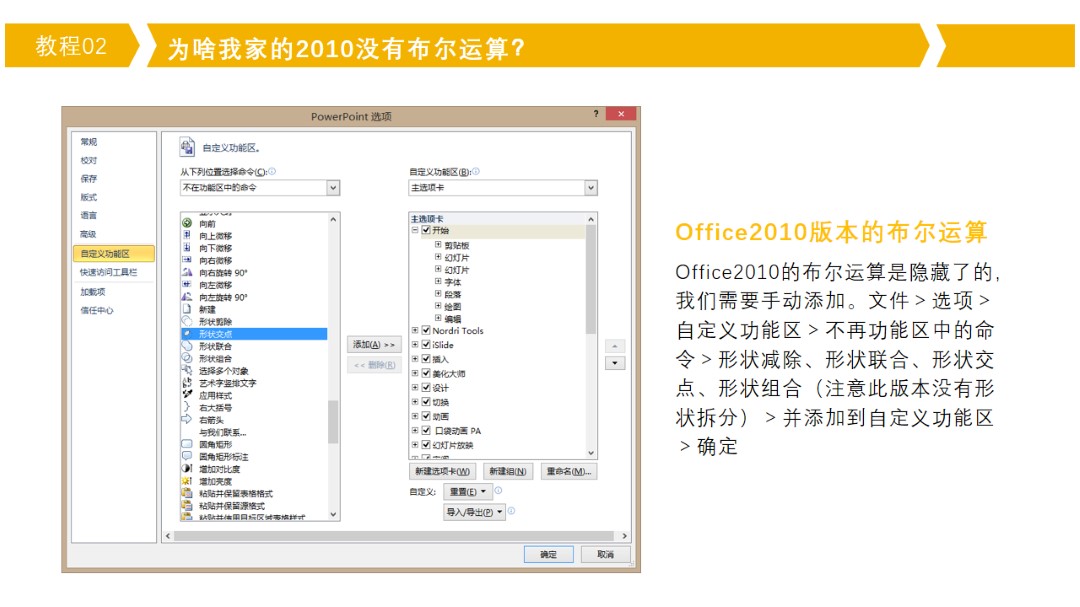Expand the 剪贴板 group node
The image size is (1080, 607).
pos(438,244)
